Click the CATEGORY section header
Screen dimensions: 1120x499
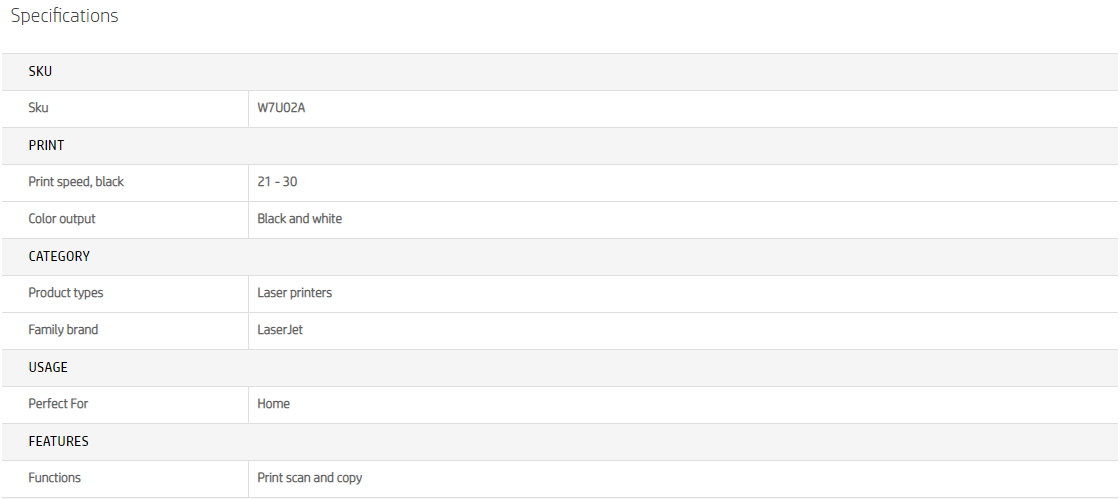(x=59, y=256)
